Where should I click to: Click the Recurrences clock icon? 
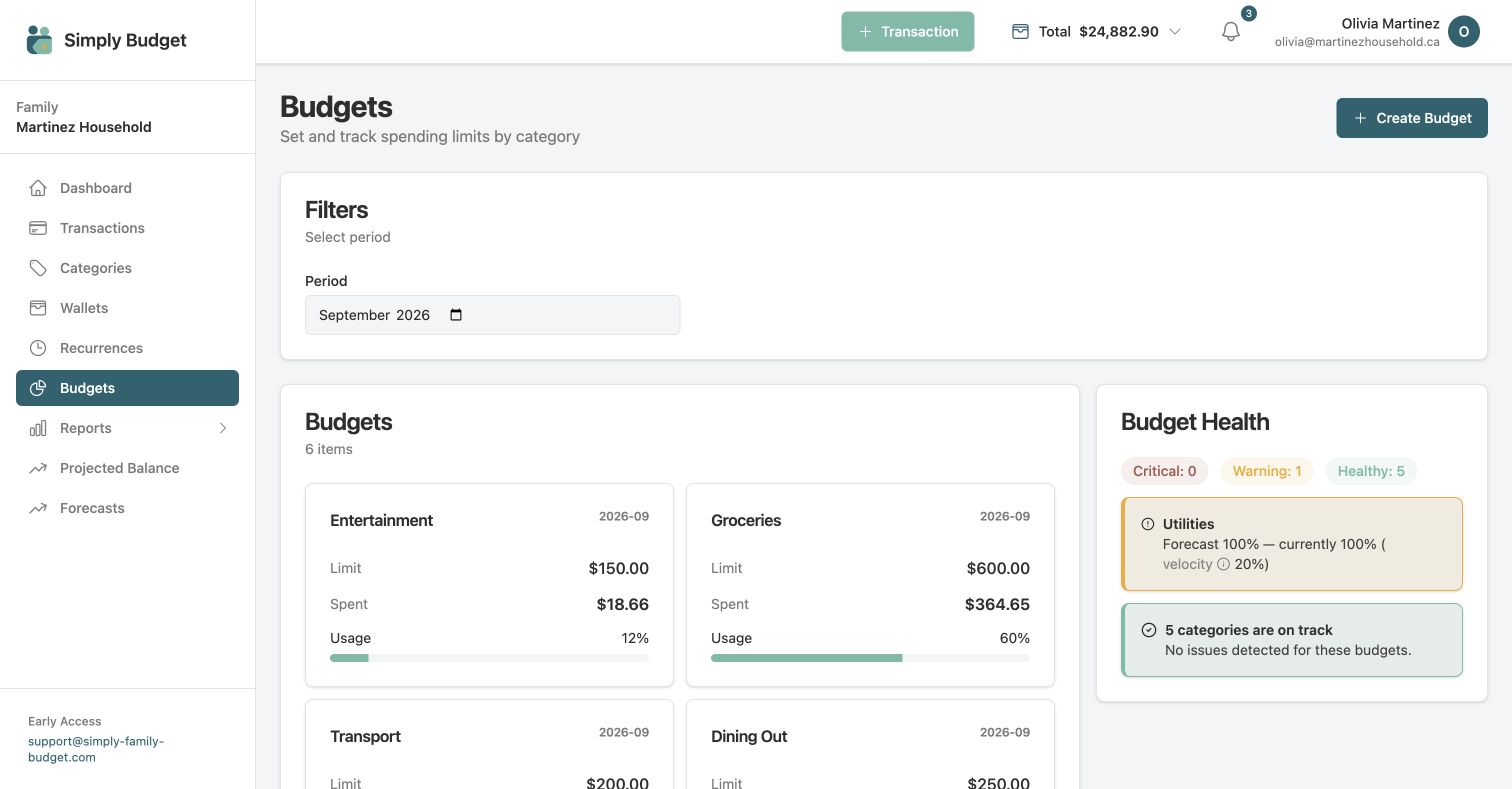pyautogui.click(x=38, y=348)
